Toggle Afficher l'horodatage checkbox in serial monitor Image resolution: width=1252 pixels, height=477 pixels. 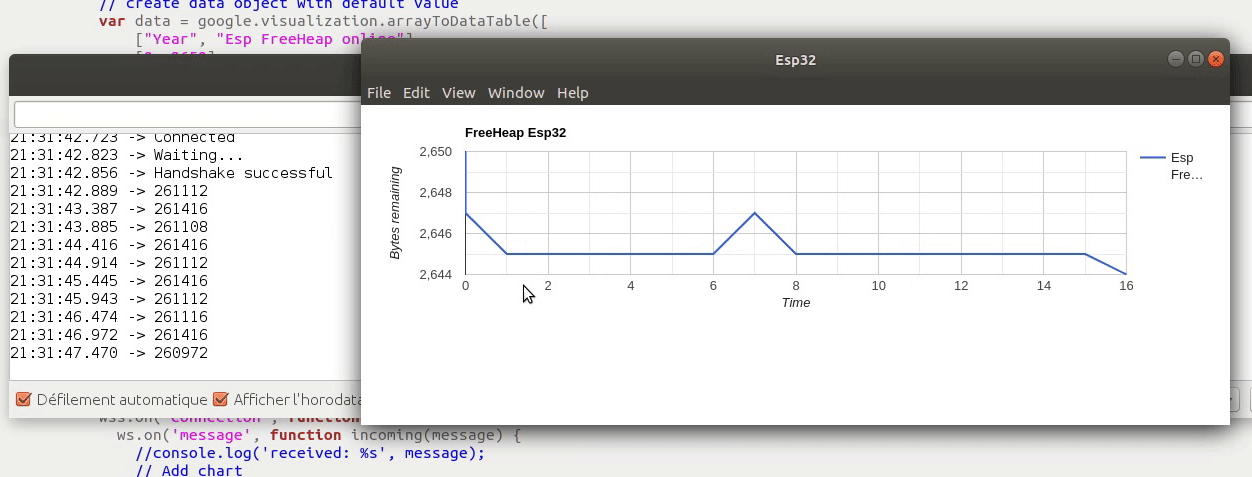(221, 399)
